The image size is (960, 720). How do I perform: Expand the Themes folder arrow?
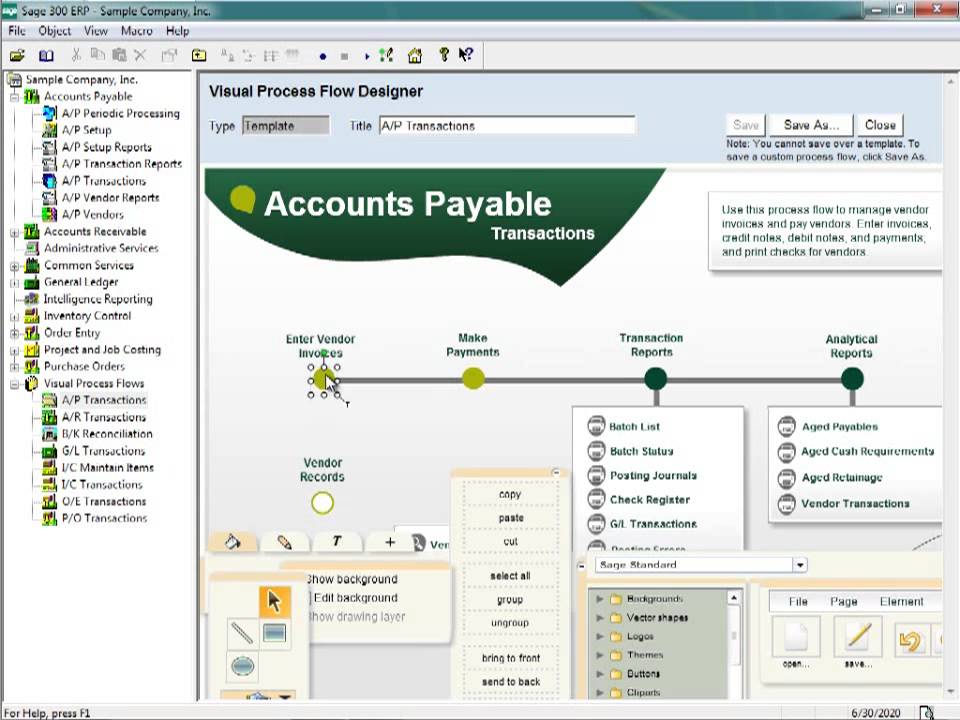coord(599,655)
